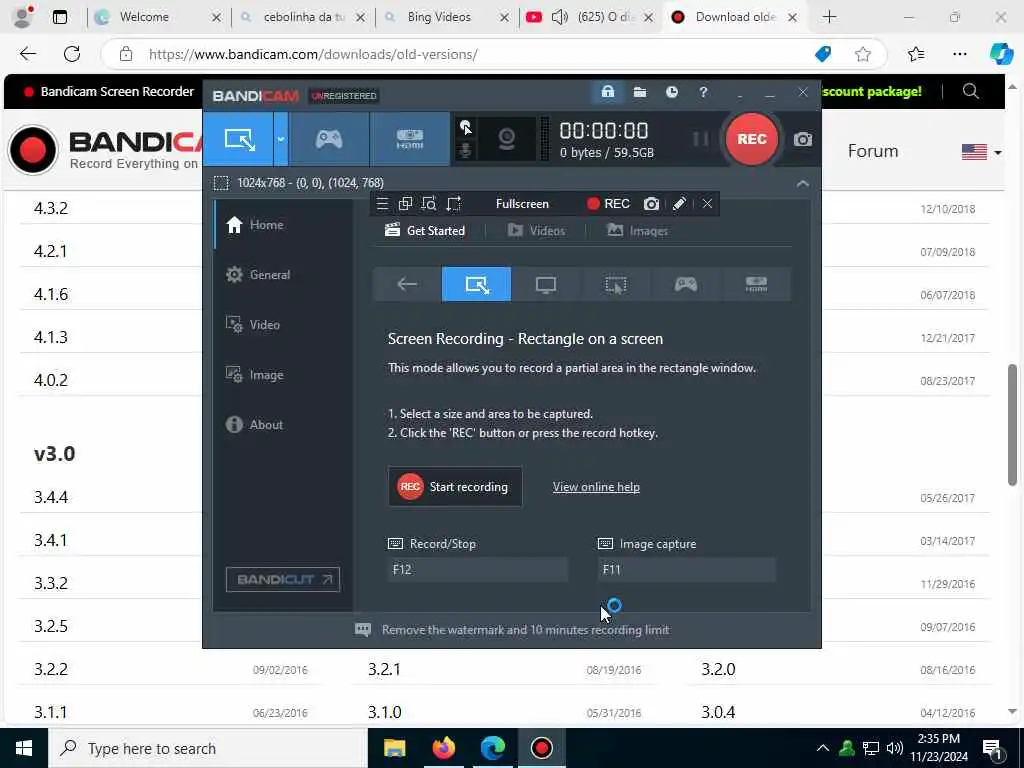Viewport: 1024px width, 768px height.
Task: Click the shopping tag icon in address bar
Action: 824,54
